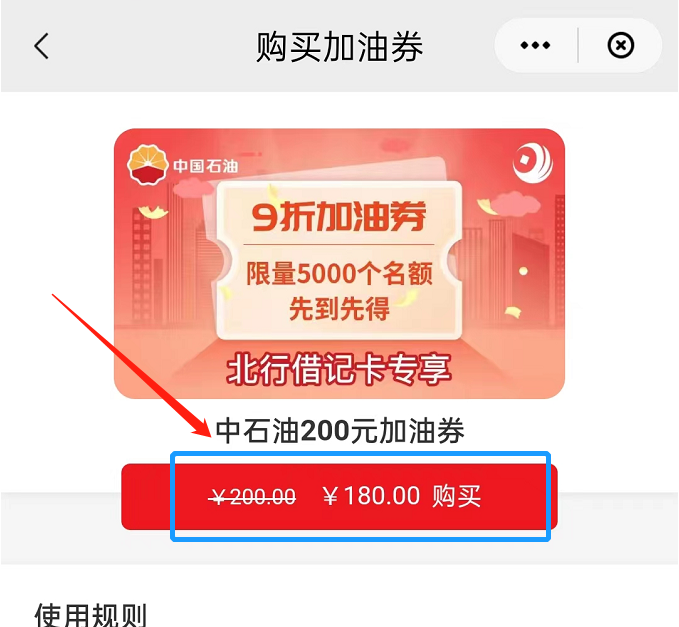
Task: Close the mini program with the circled X
Action: [x=621, y=45]
